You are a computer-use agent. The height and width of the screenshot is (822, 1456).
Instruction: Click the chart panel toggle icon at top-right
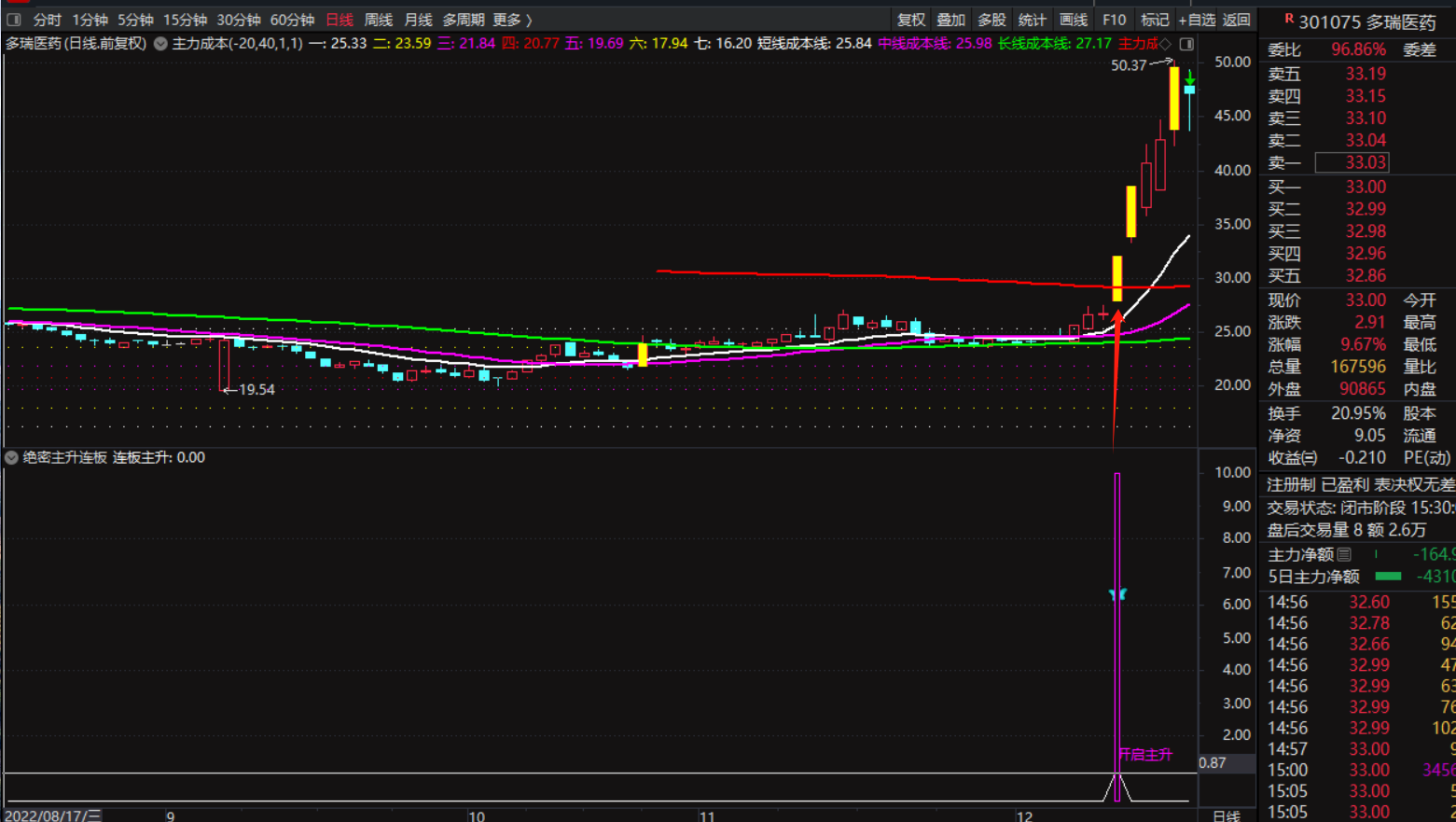[1186, 44]
